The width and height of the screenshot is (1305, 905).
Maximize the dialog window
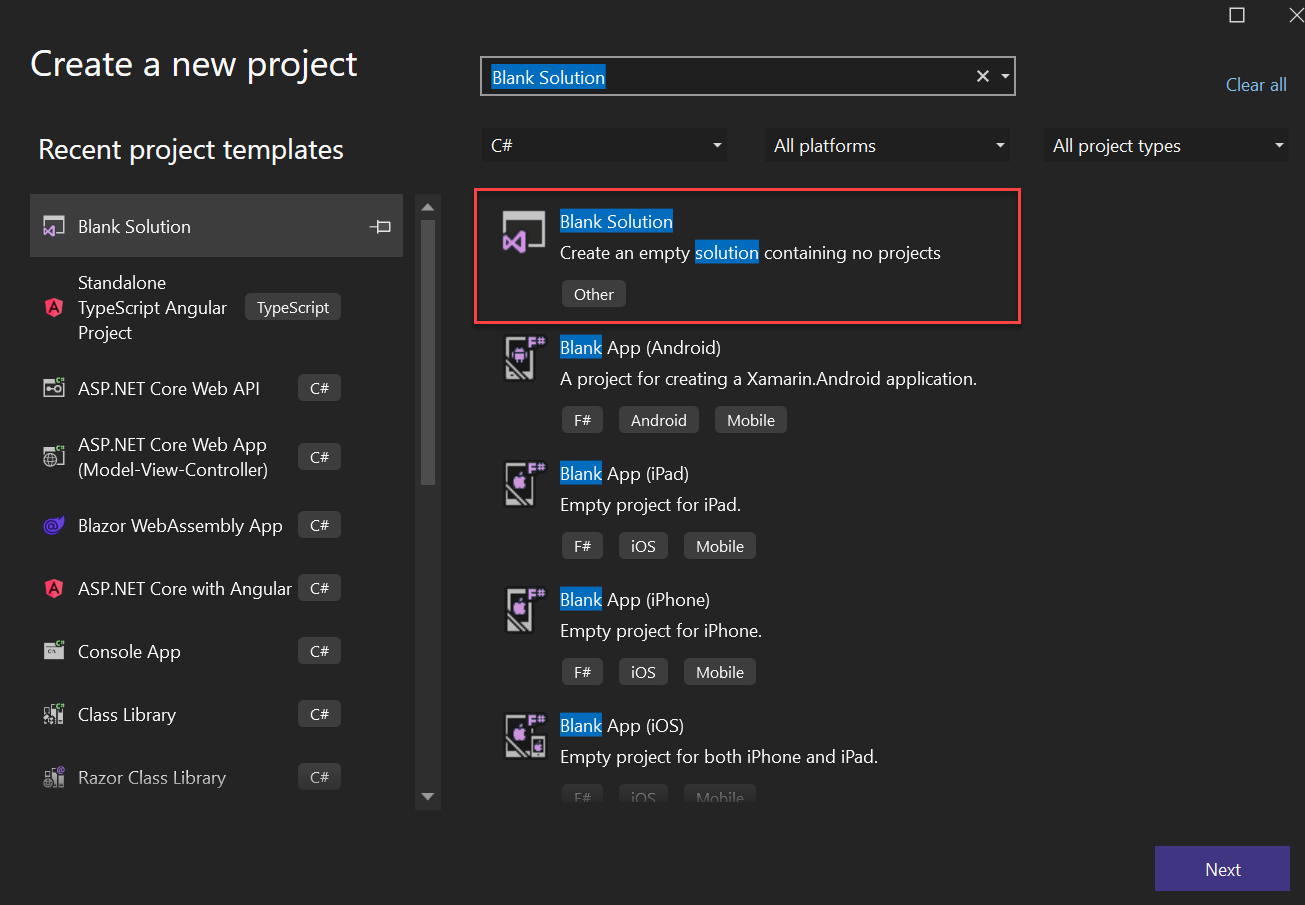coord(1237,15)
